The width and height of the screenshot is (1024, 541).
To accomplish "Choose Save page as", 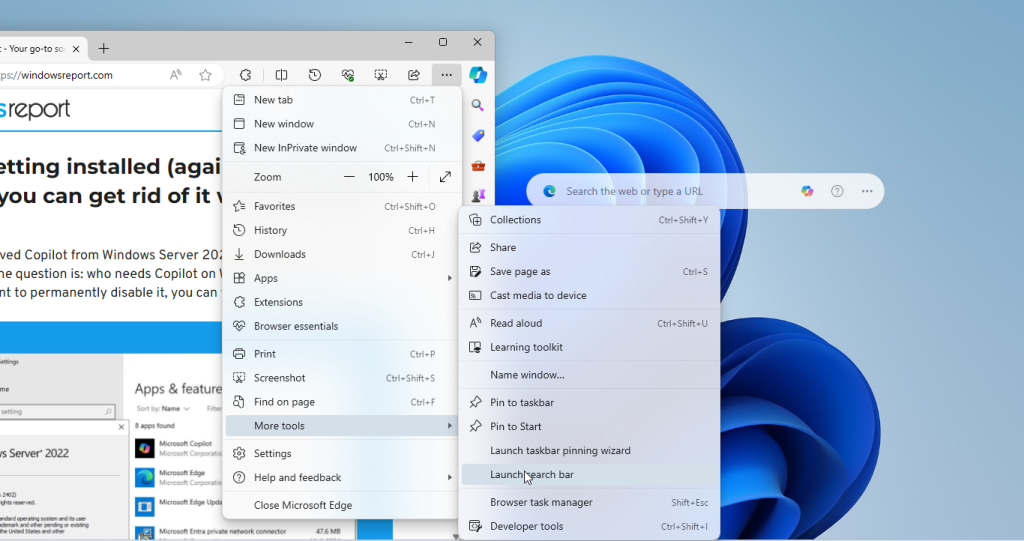I will click(590, 272).
